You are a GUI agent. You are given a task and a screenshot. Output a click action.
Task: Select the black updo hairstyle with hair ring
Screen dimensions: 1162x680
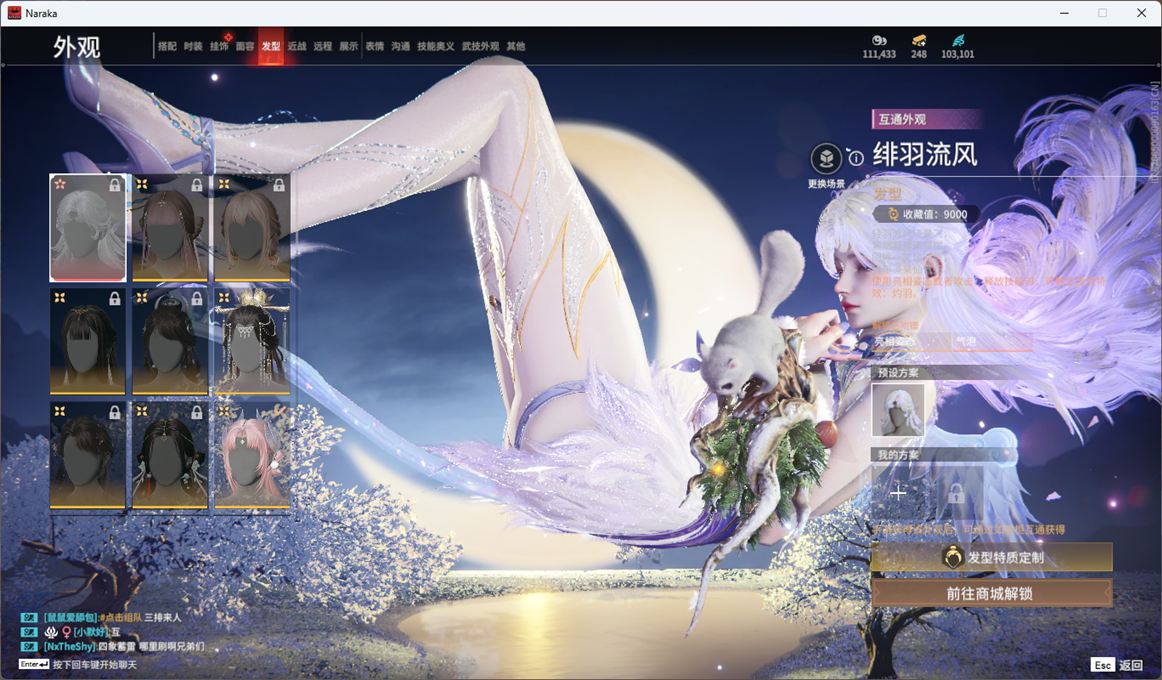[x=170, y=341]
